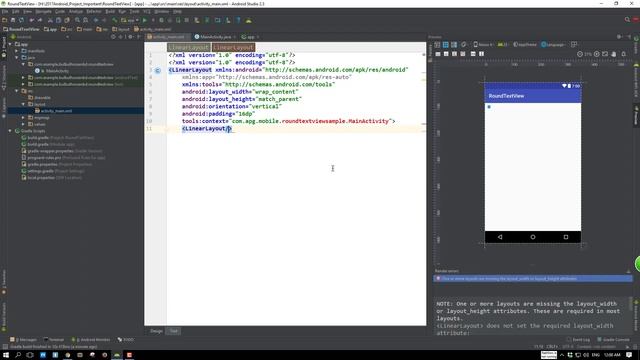Viewport: 640px width, 360px height.
Task: Click the Redo toolbar icon
Action: [40, 20]
